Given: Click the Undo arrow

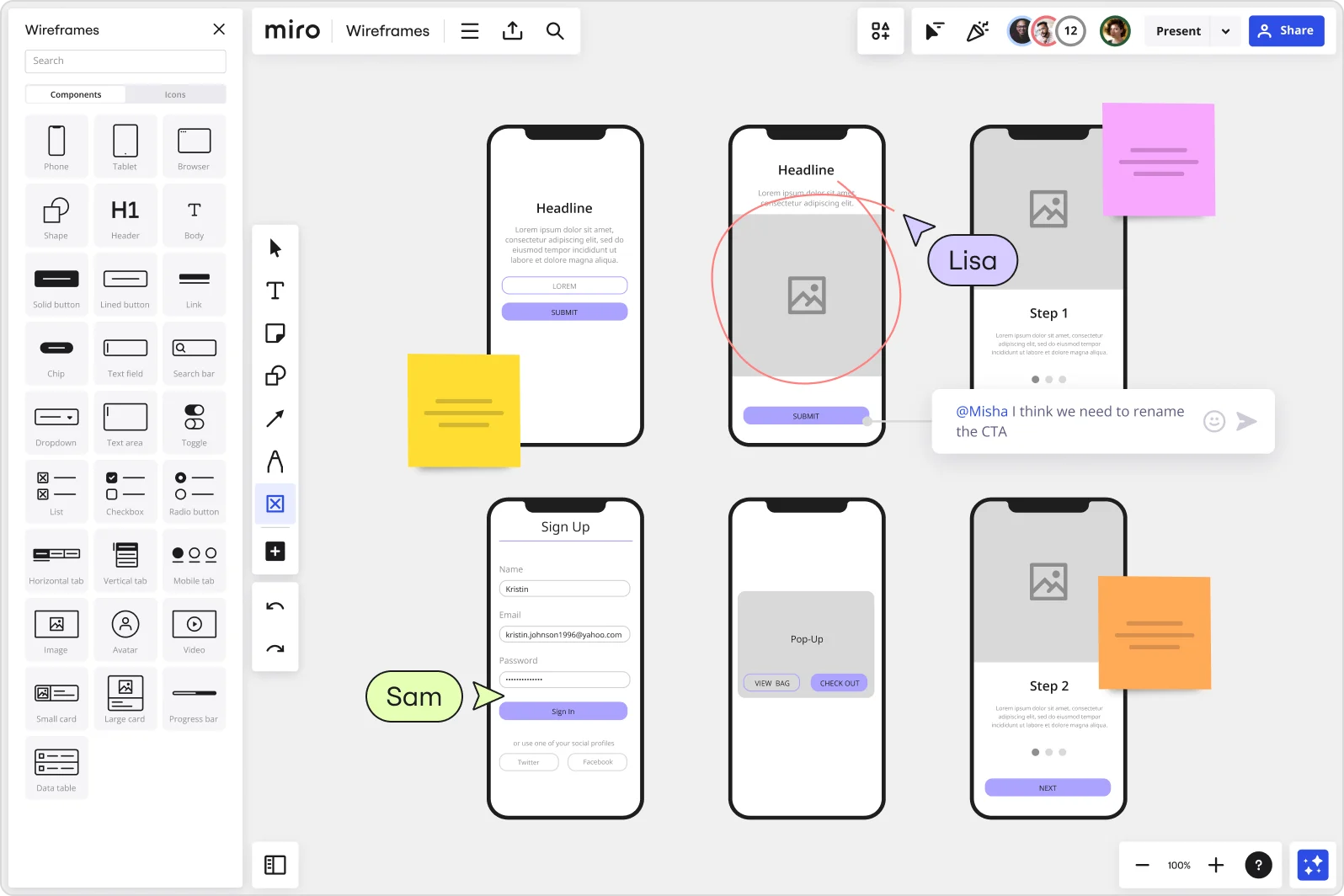Looking at the screenshot, I should pos(275,606).
